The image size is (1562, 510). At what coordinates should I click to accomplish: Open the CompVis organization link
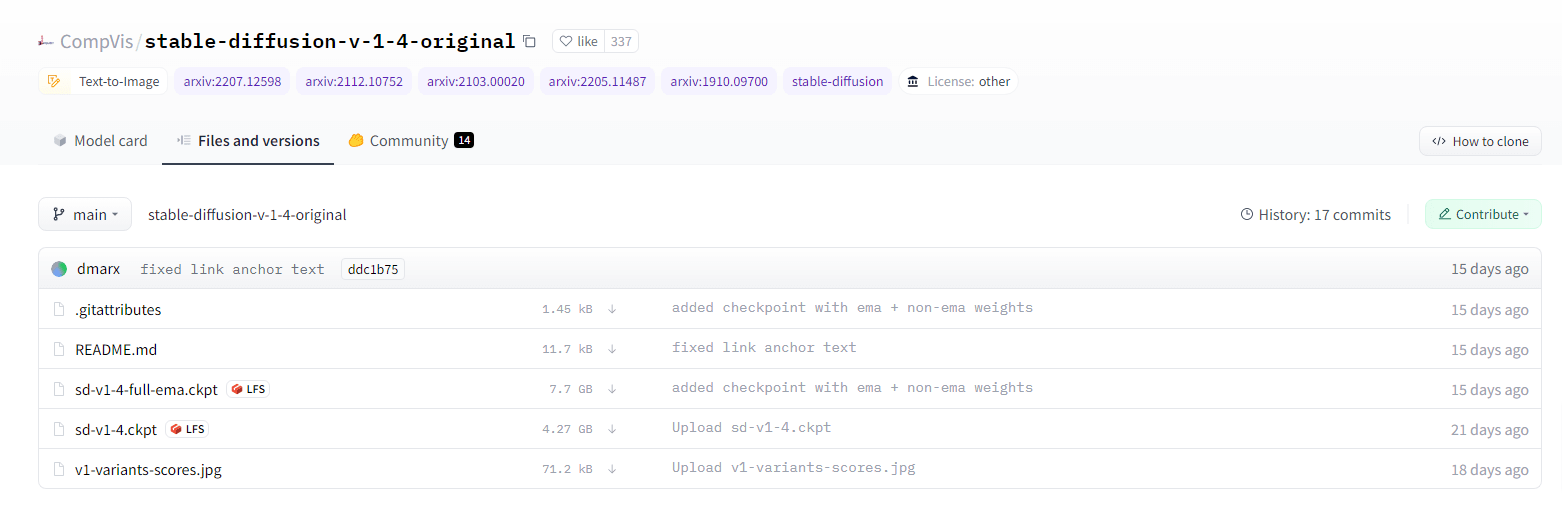click(98, 41)
